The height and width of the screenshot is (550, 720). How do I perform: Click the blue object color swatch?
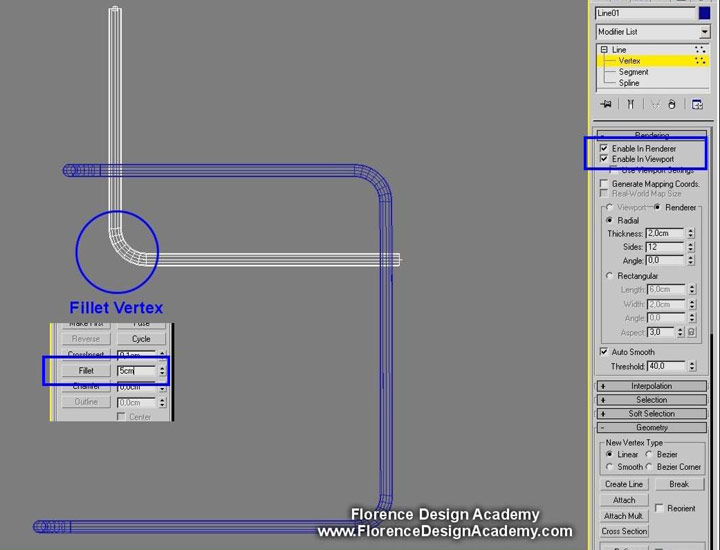click(704, 13)
